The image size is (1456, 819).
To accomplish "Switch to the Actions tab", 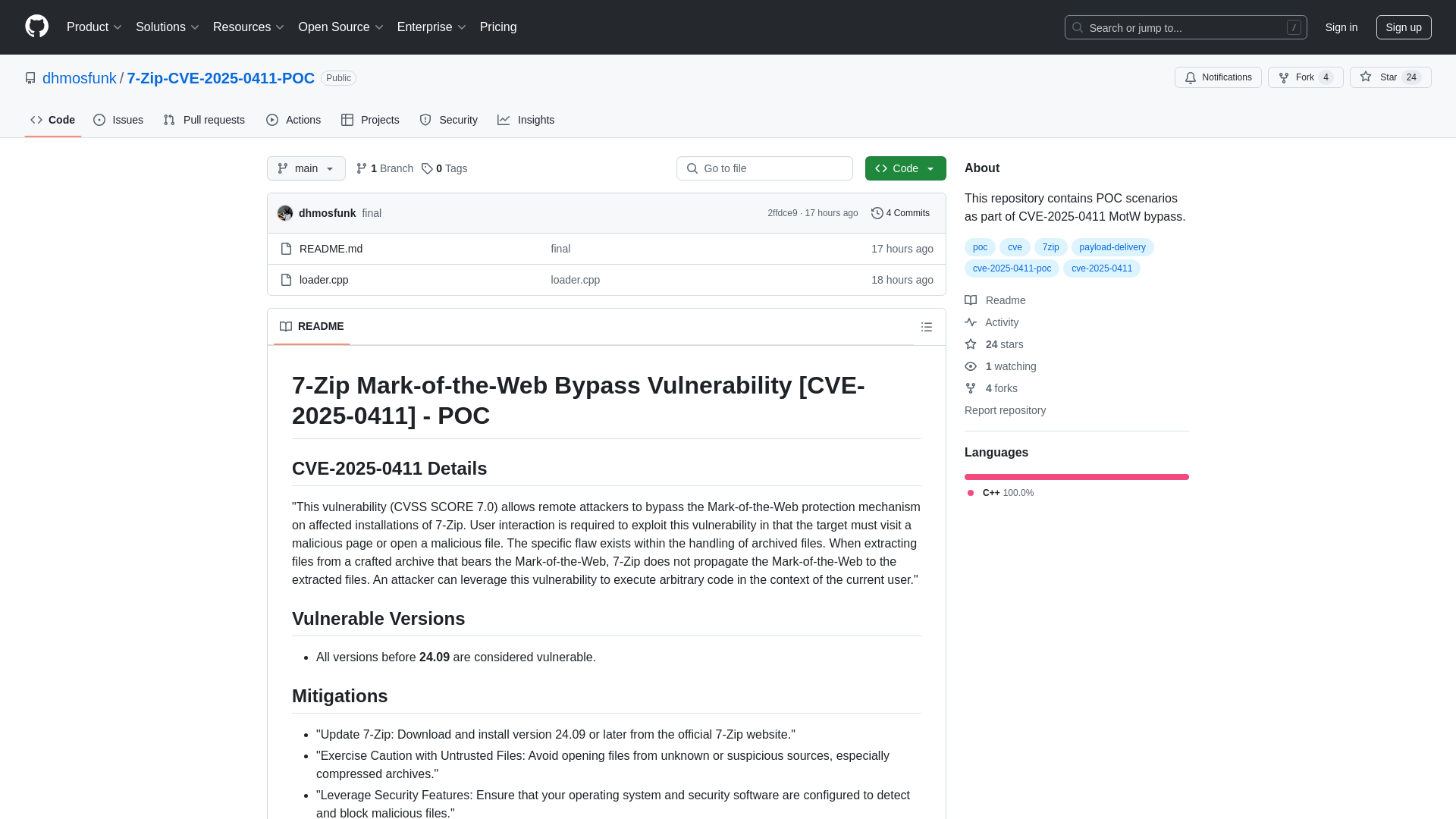I will click(293, 120).
